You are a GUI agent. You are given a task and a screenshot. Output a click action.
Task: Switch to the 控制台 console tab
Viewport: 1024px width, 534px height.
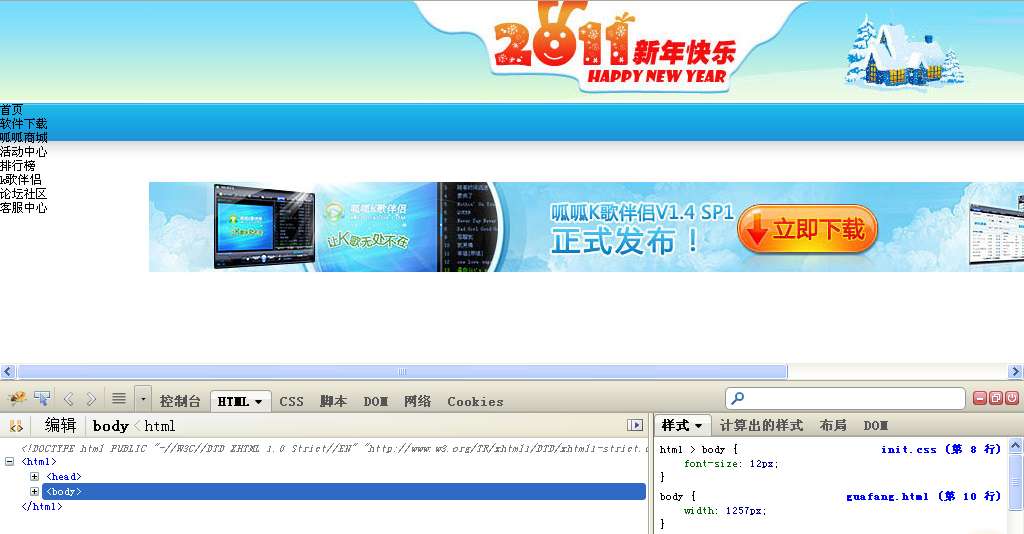point(180,401)
